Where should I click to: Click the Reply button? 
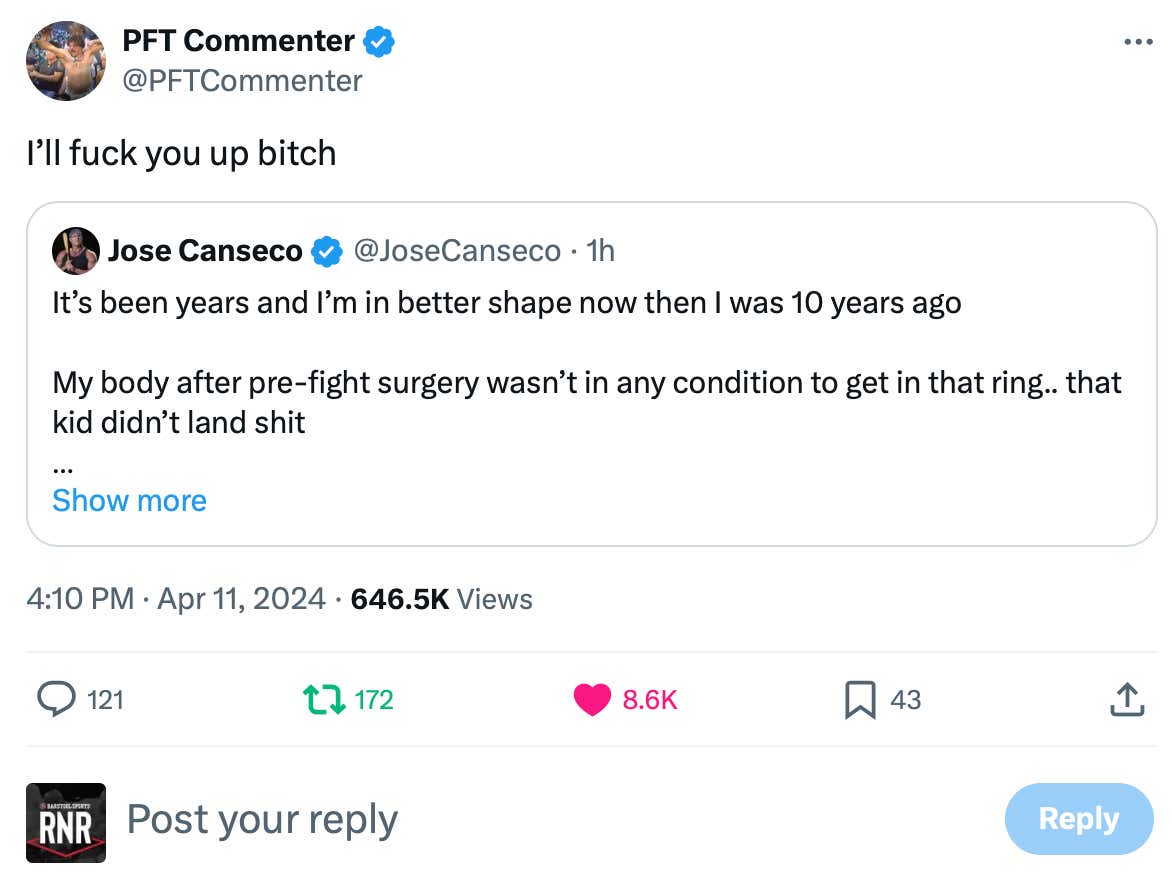(1079, 819)
